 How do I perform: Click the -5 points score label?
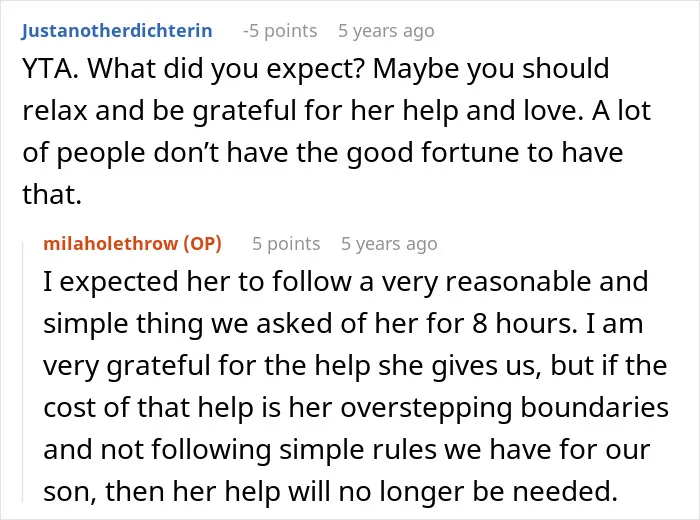point(280,31)
